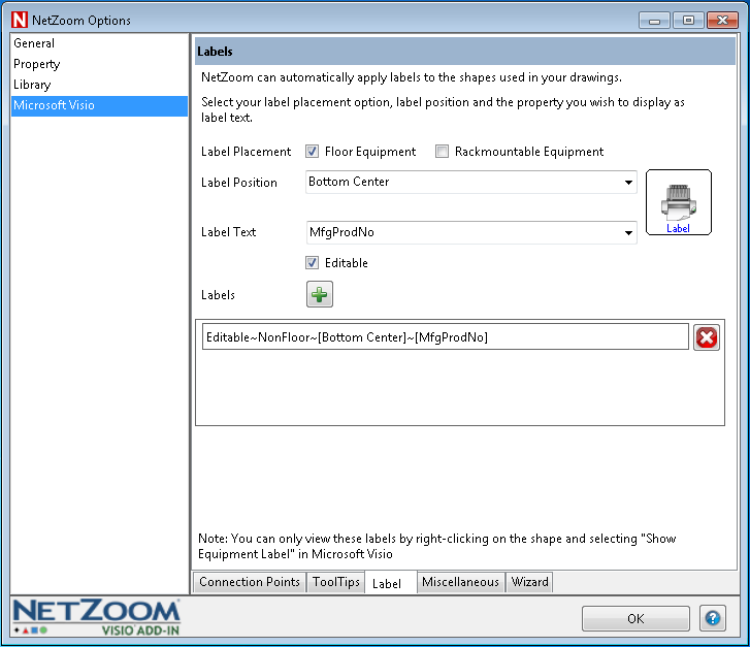Toggle the Floor Equipment checkbox
Screen dimensions: 750x647
pos(312,152)
